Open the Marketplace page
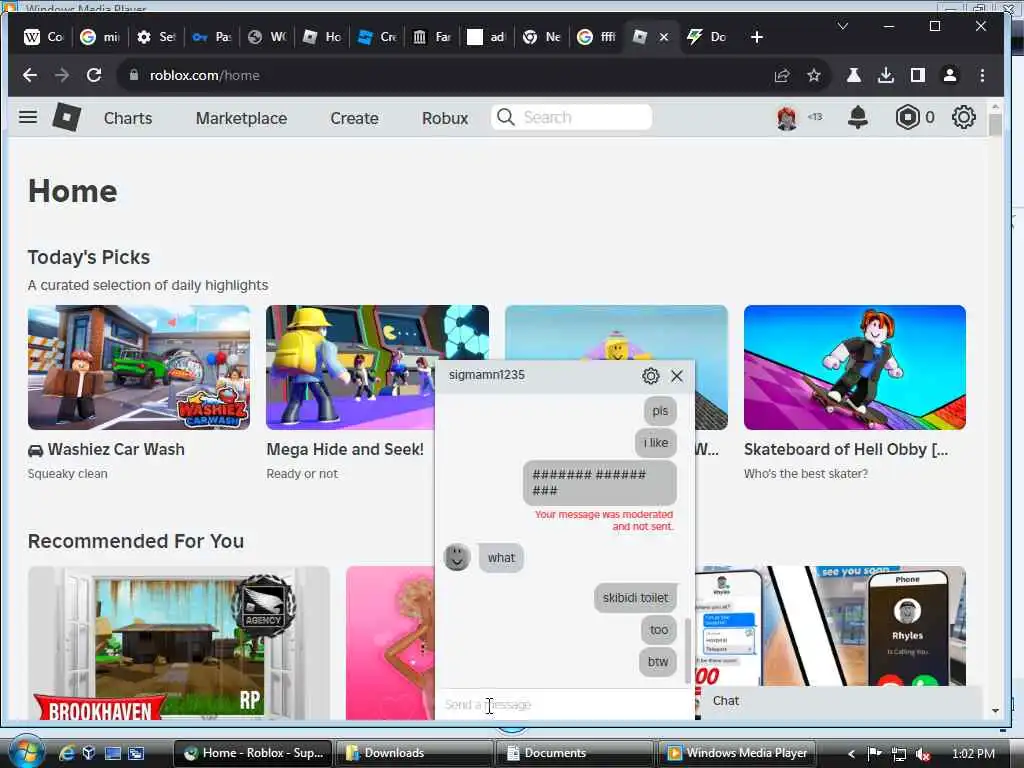The height and width of the screenshot is (768, 1024). [x=241, y=118]
